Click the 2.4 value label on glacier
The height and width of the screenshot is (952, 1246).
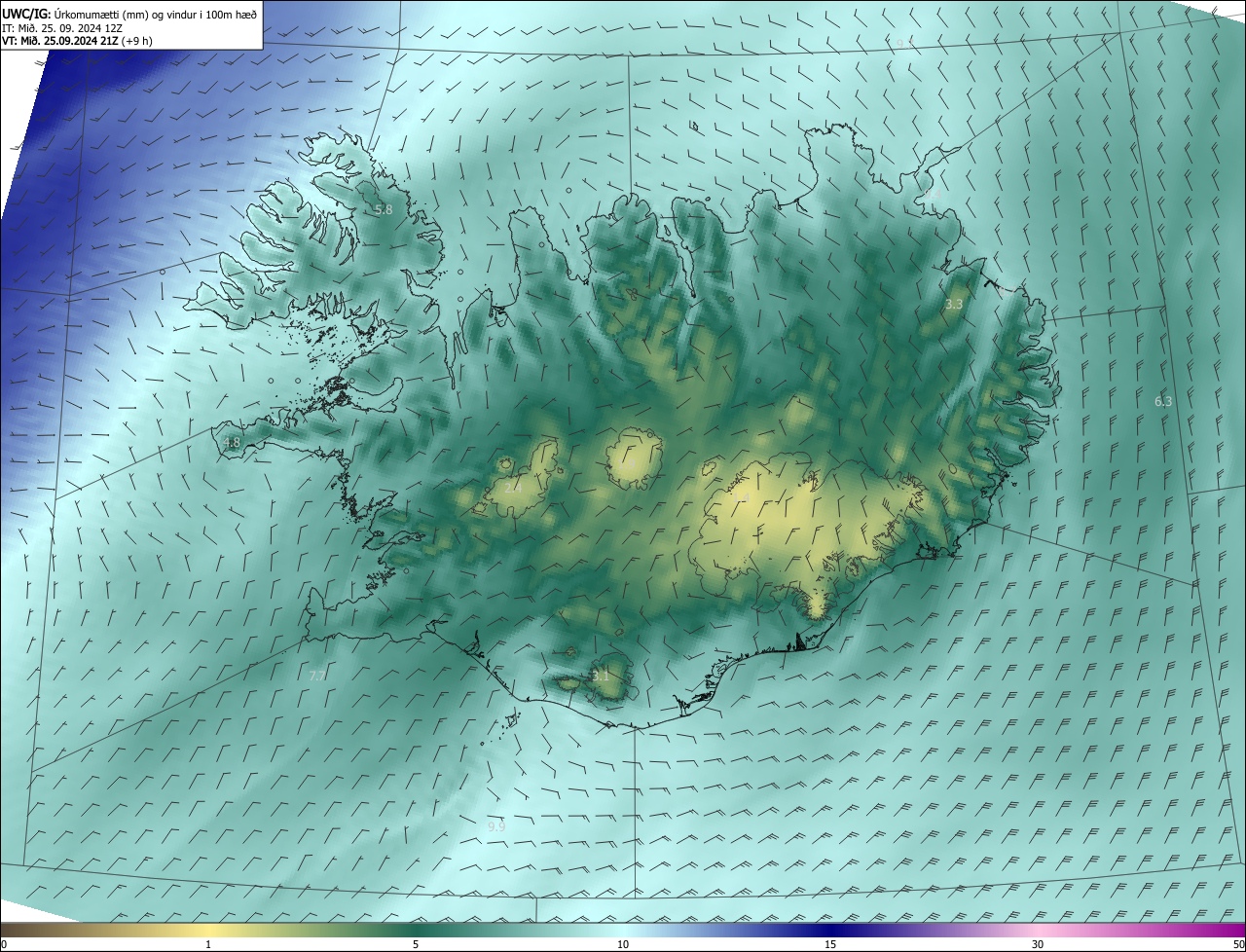(x=513, y=487)
